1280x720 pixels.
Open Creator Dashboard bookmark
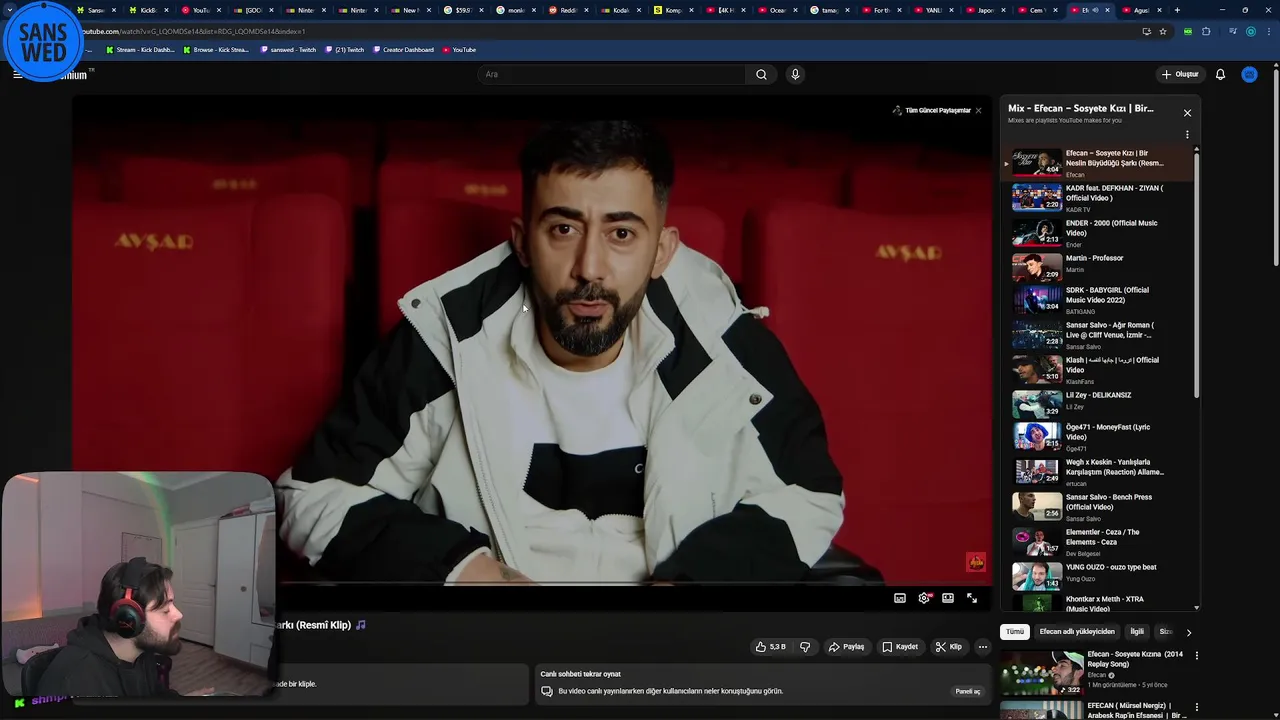pyautogui.click(x=404, y=50)
